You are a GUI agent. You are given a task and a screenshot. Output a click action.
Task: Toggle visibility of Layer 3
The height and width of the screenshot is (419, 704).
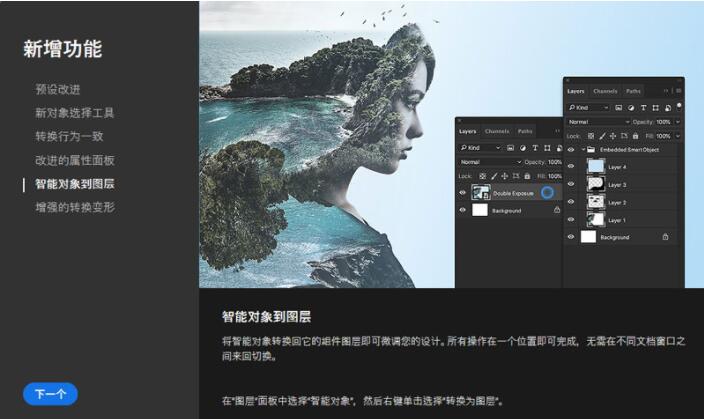(571, 184)
